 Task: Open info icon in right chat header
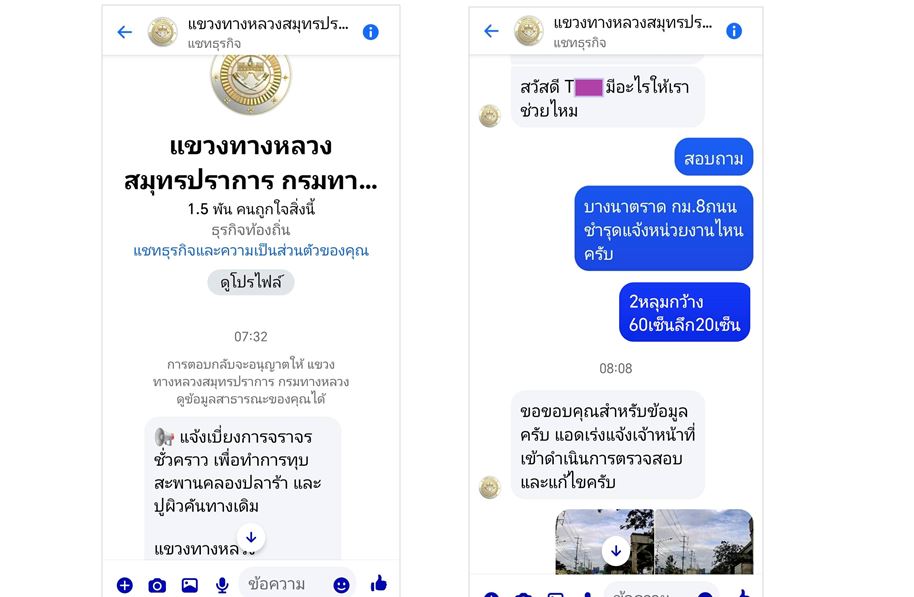coord(734,31)
